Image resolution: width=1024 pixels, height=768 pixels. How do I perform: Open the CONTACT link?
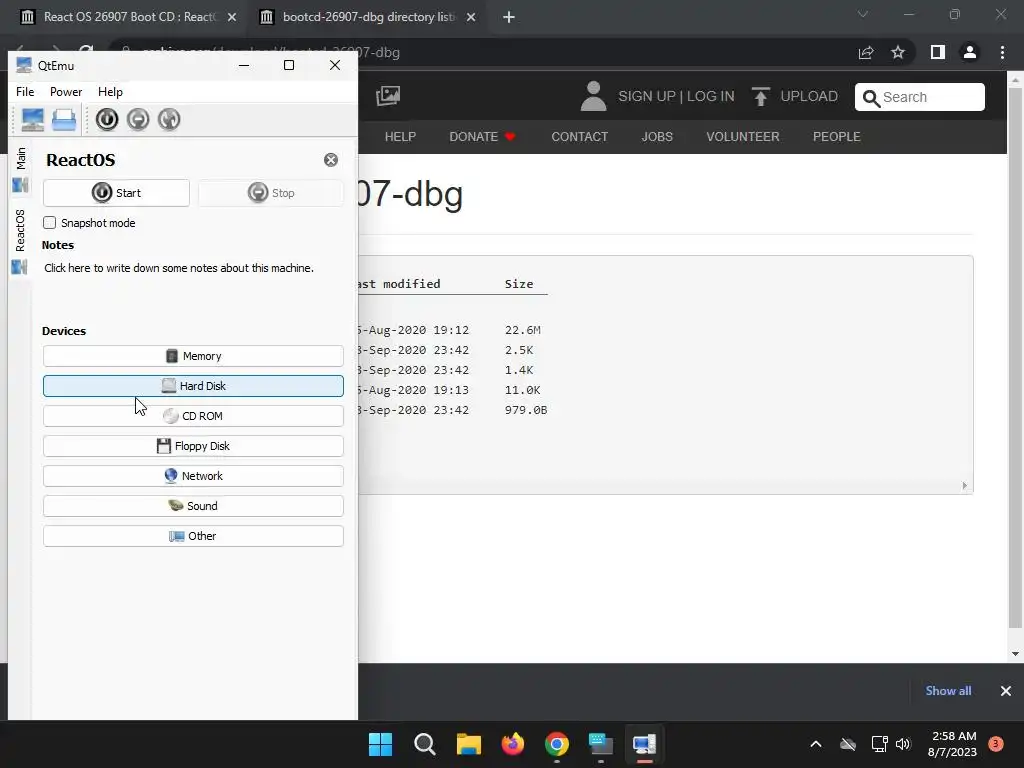(x=580, y=136)
